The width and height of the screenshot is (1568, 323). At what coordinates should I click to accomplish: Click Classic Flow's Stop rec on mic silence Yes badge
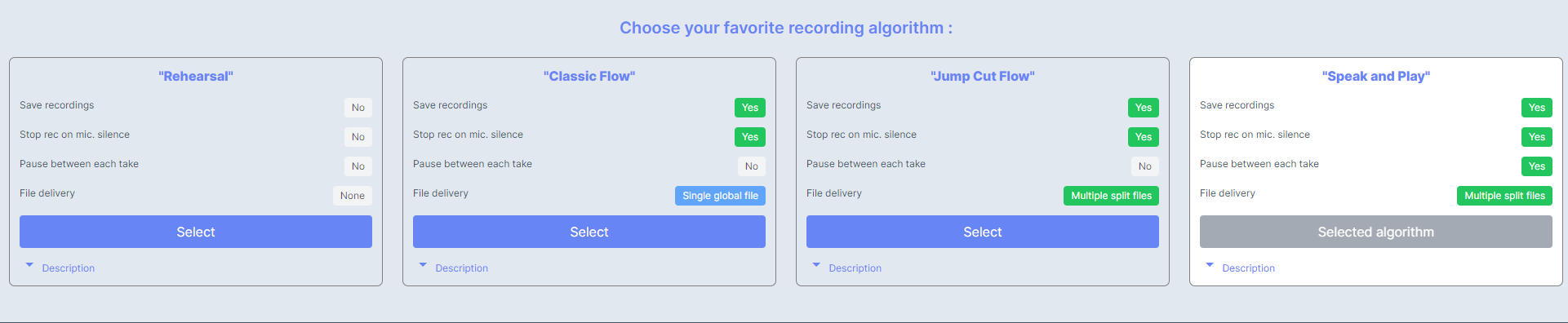coord(750,137)
